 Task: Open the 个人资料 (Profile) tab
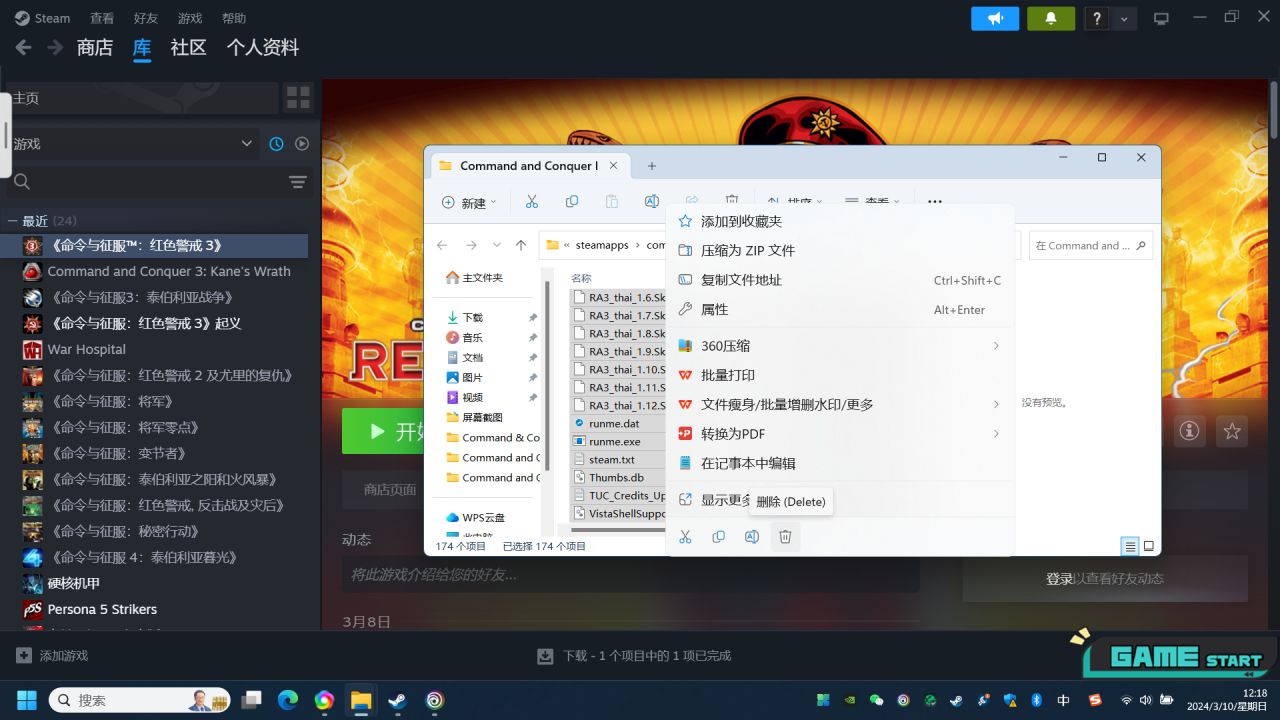[263, 47]
